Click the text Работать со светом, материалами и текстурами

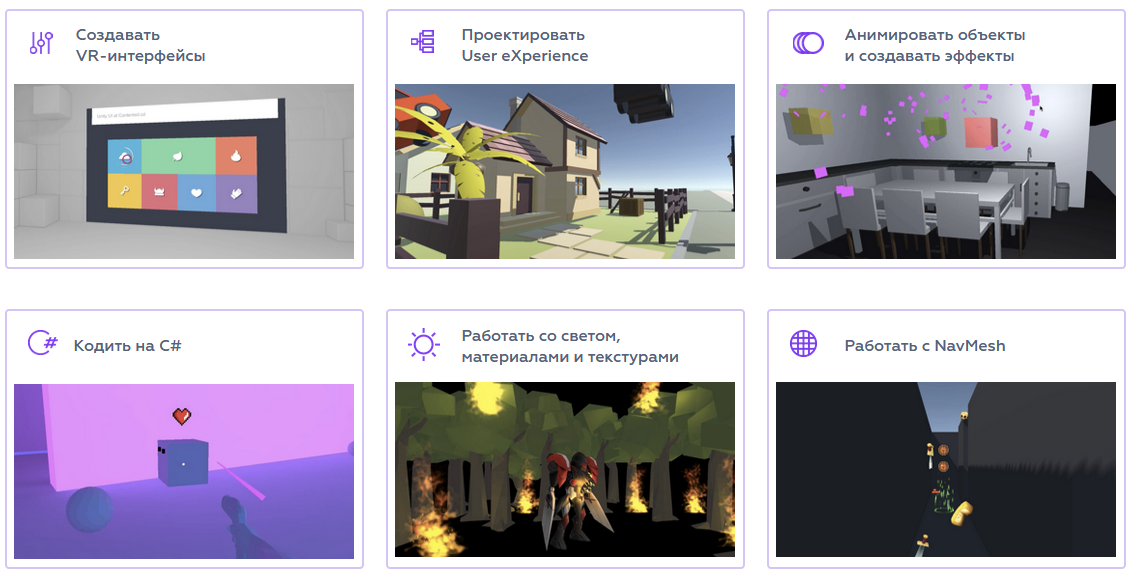(x=570, y=346)
